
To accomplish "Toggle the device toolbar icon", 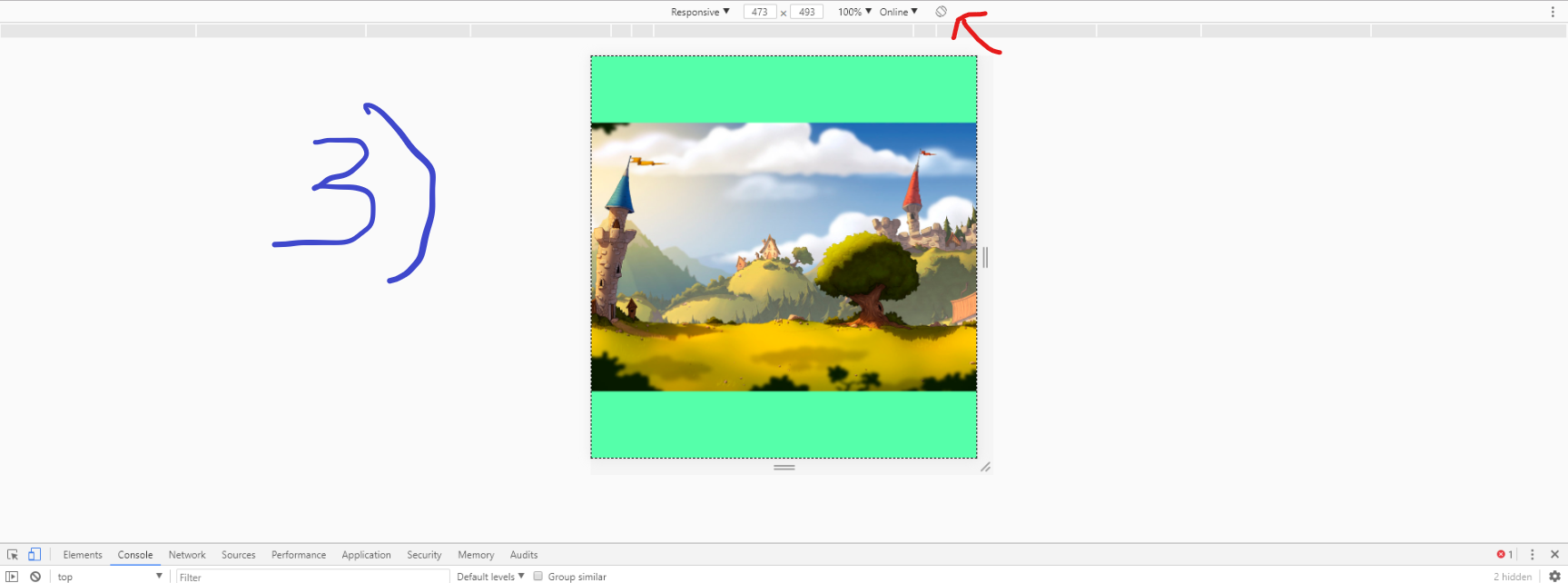I will click(35, 554).
